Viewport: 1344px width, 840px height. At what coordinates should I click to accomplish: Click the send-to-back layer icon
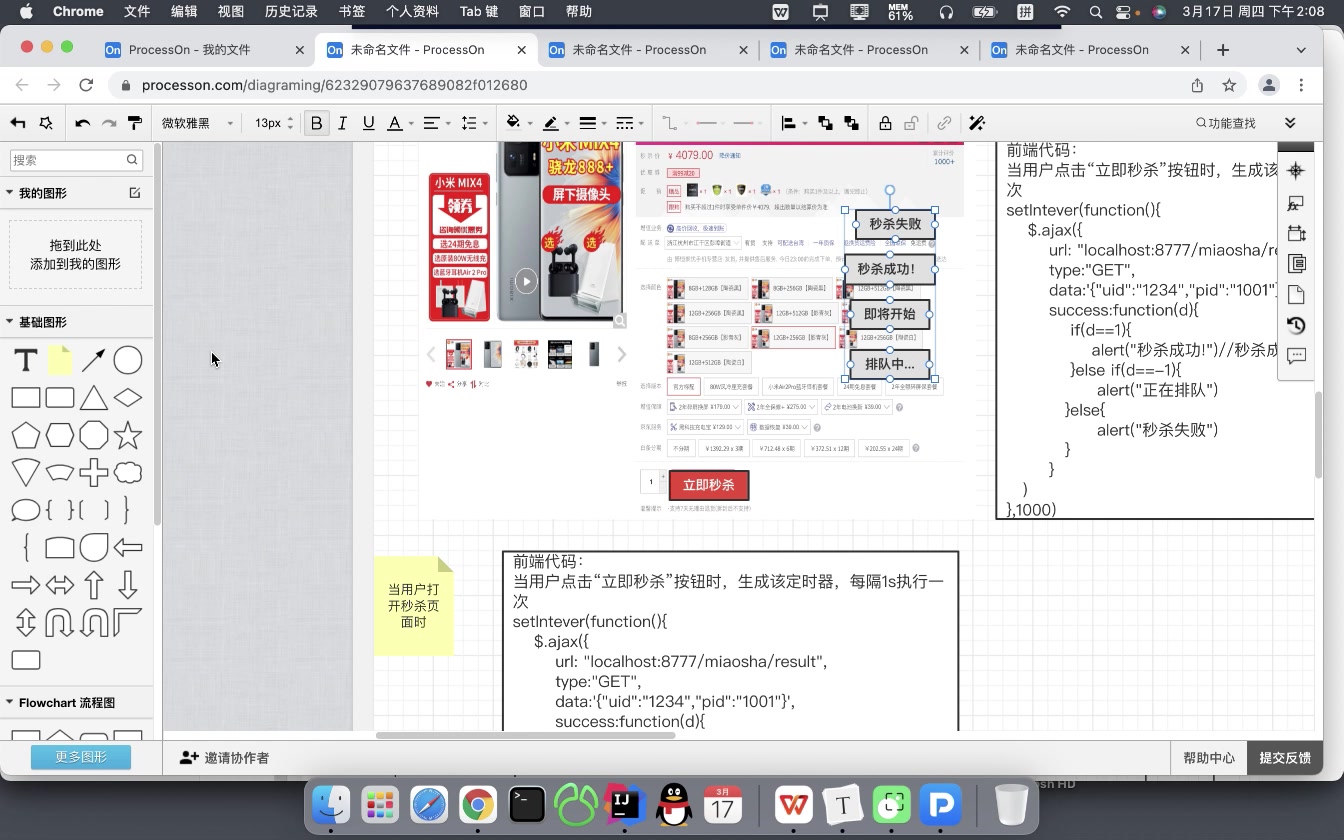851,123
